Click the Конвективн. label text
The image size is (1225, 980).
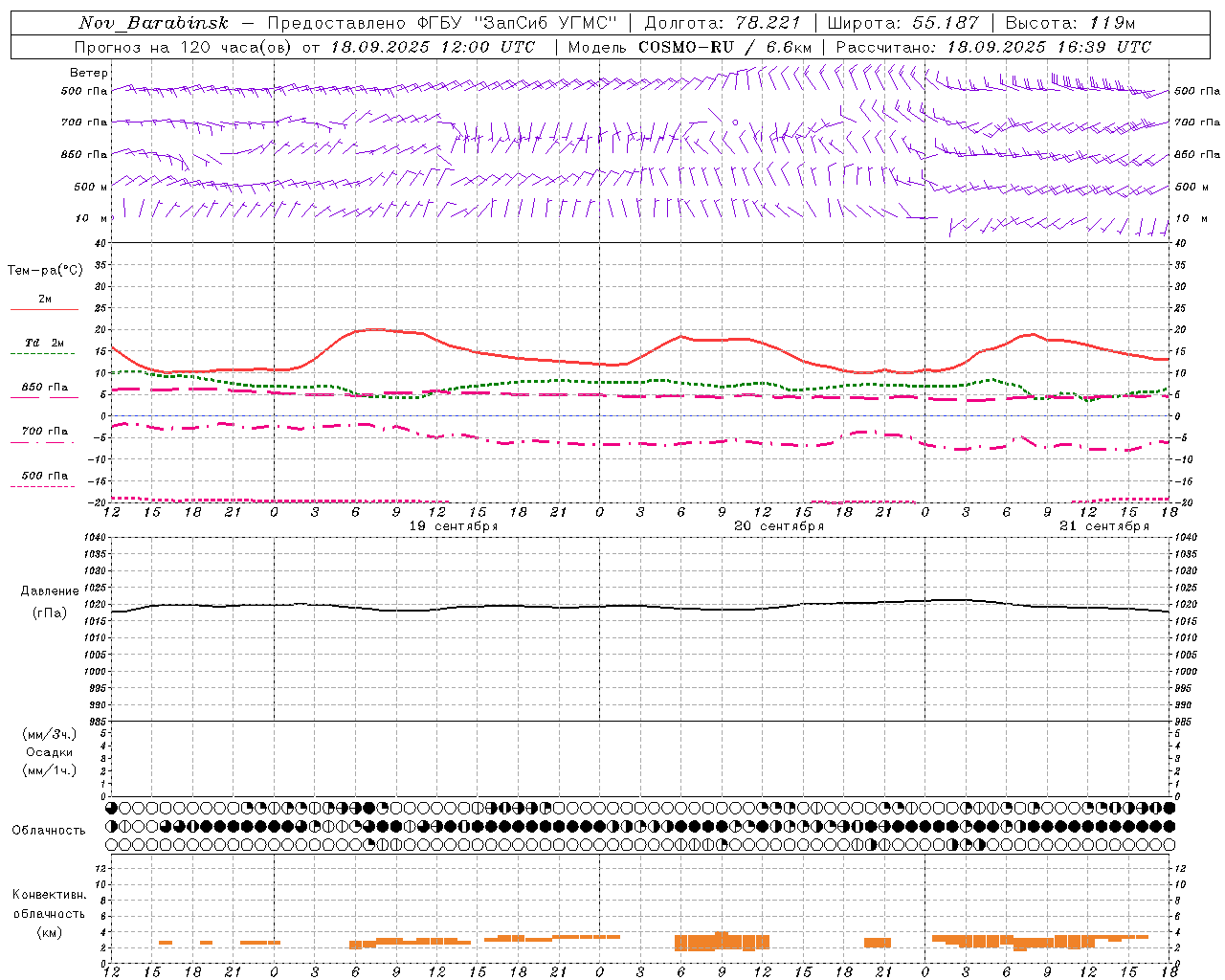click(x=50, y=895)
